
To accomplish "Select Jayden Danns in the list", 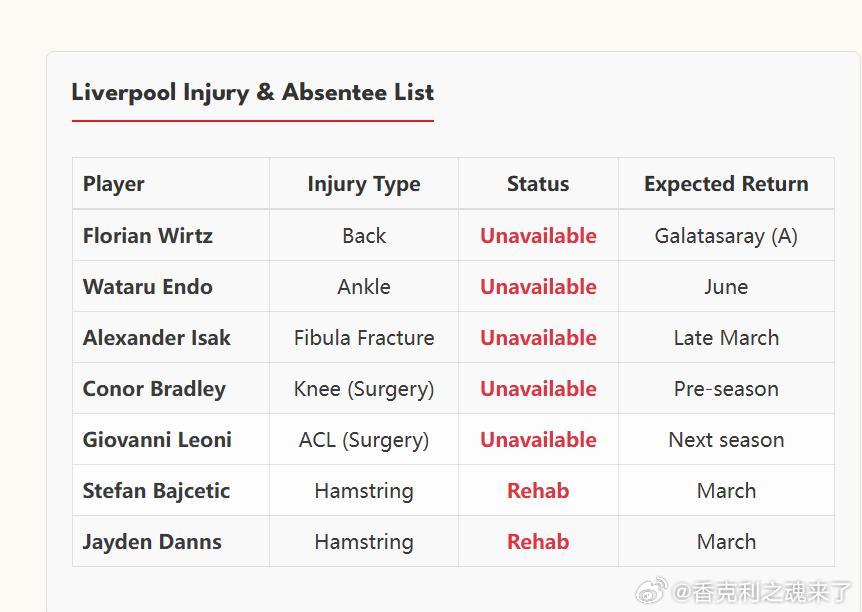I will tap(152, 542).
